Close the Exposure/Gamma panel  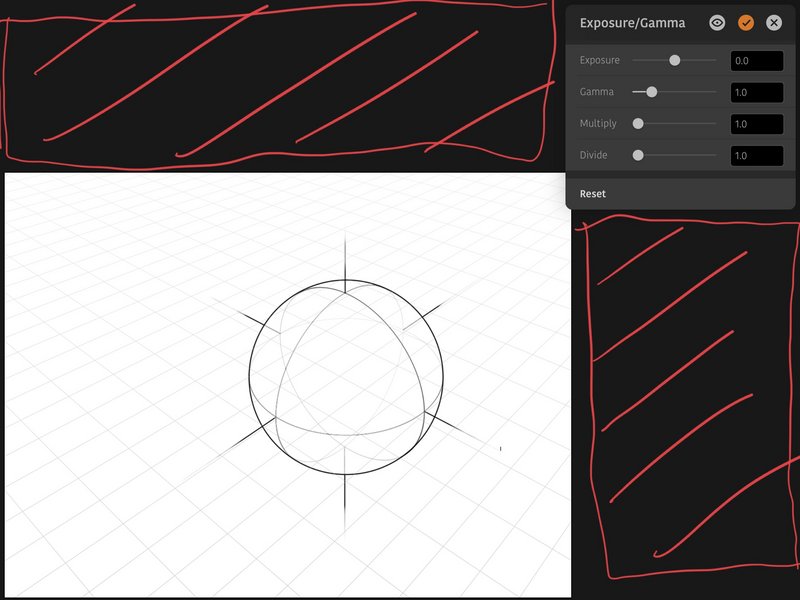coord(774,23)
